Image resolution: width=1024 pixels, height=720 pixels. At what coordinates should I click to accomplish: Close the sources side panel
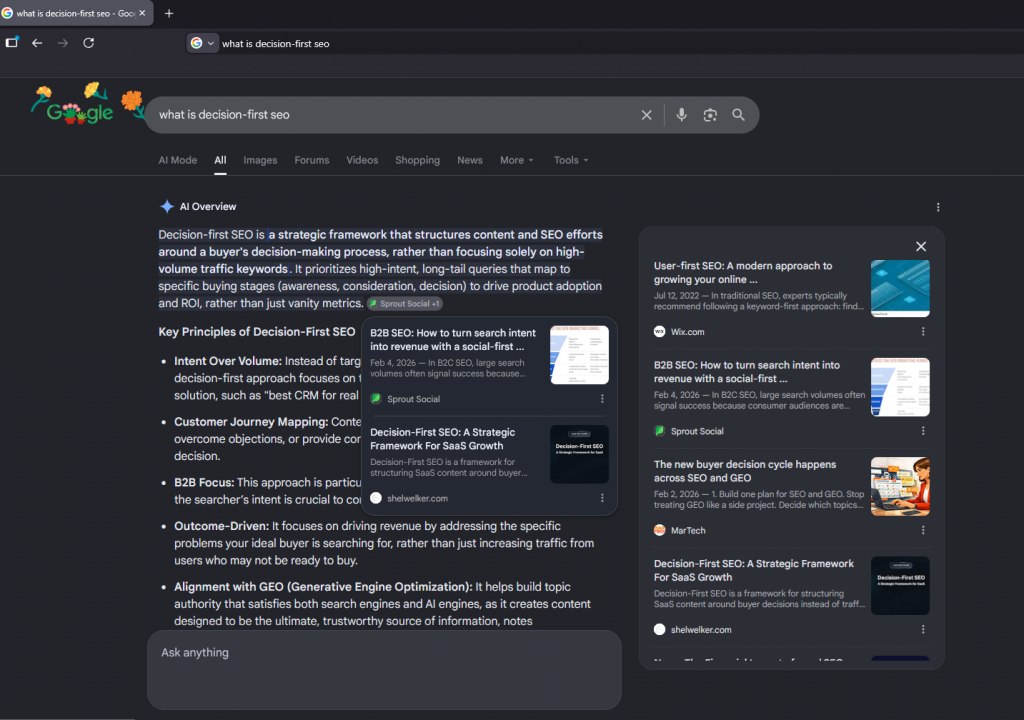coord(921,246)
